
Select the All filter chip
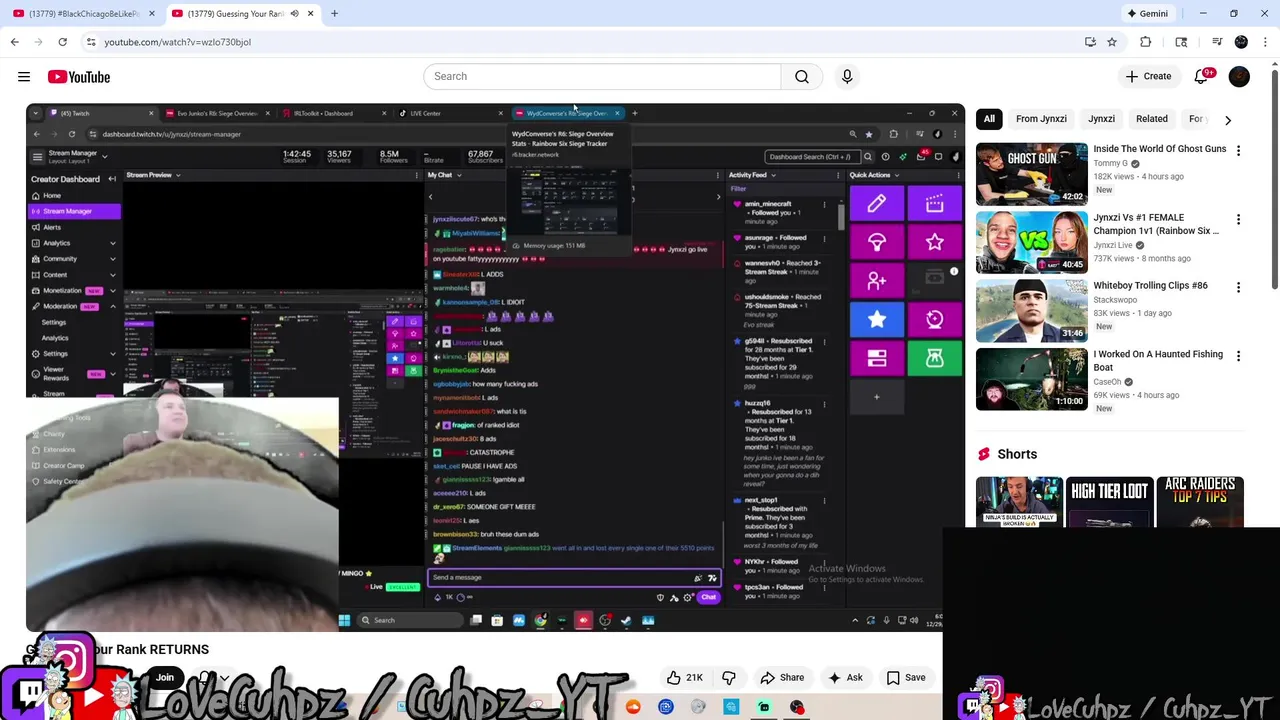tap(989, 119)
